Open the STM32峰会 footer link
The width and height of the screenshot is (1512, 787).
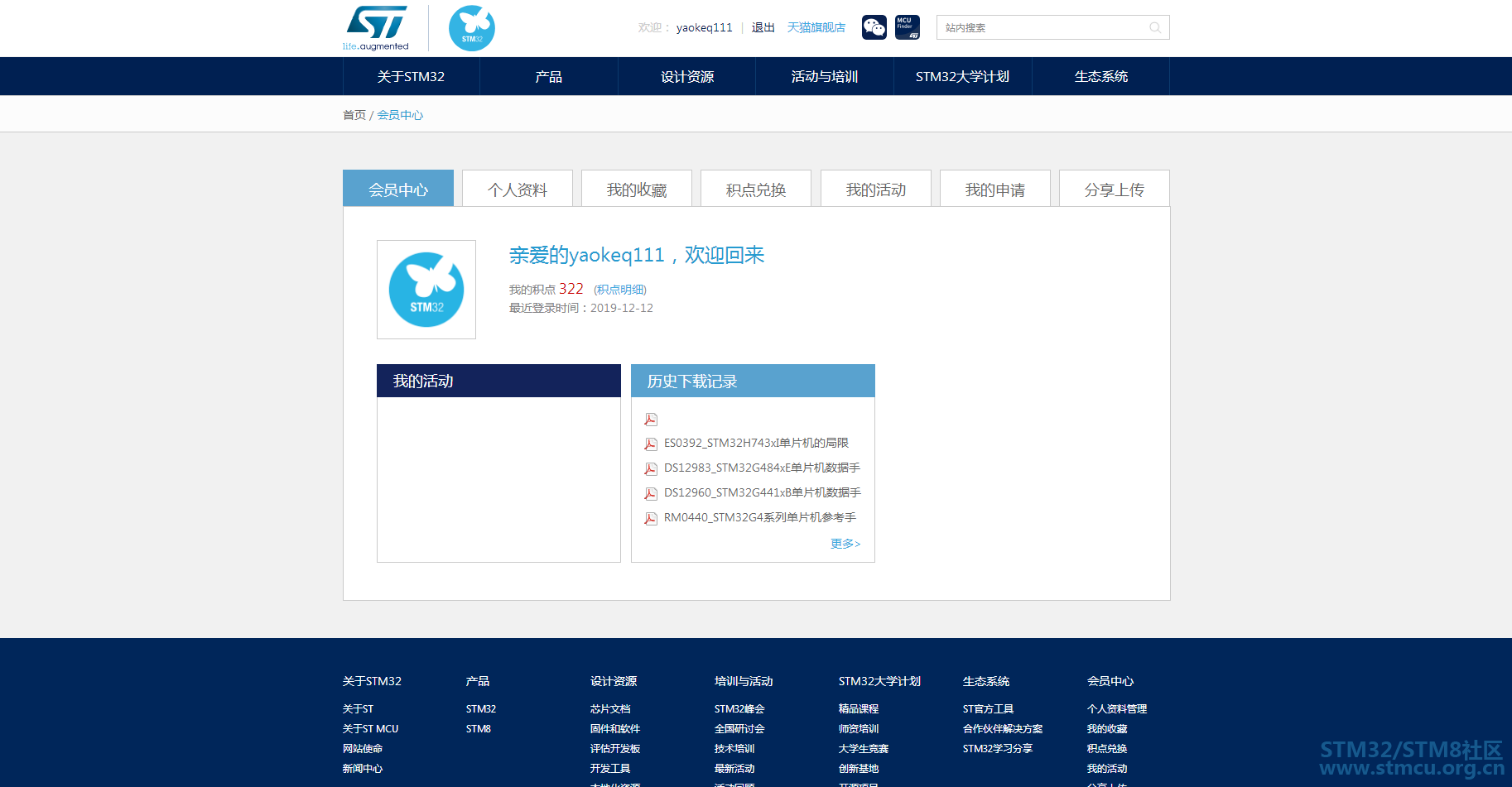pyautogui.click(x=739, y=709)
